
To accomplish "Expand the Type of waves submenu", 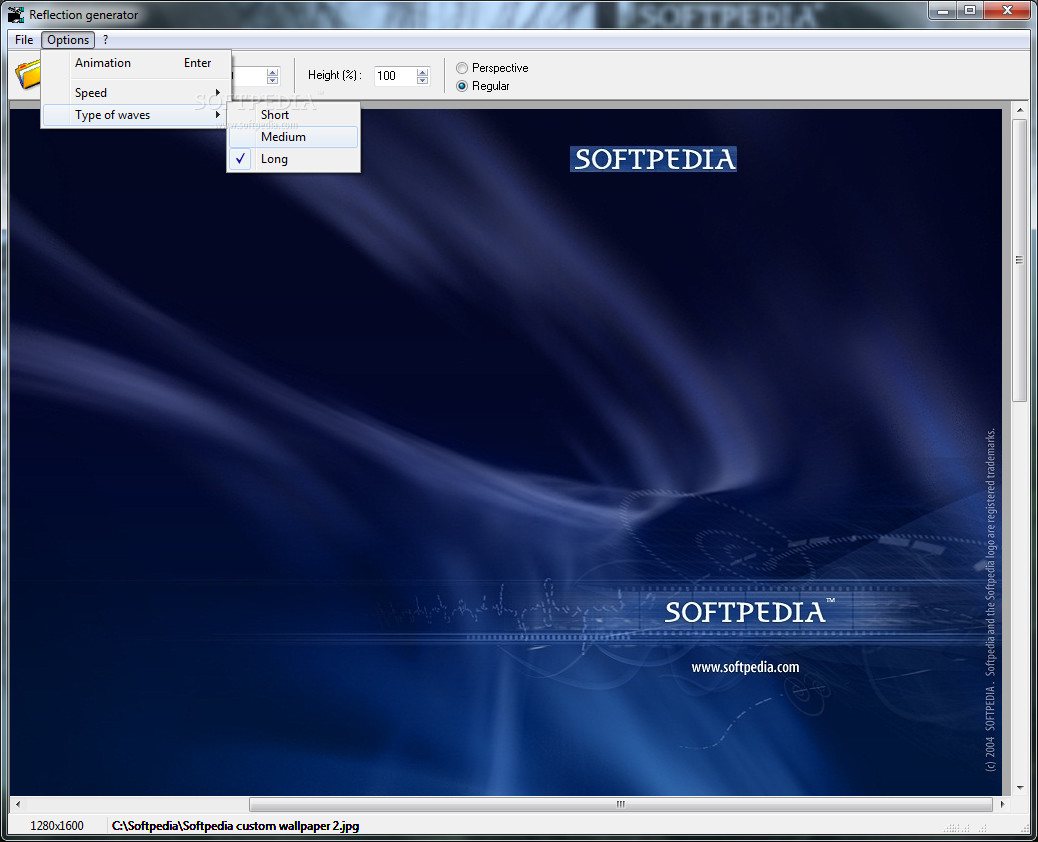I will [136, 115].
